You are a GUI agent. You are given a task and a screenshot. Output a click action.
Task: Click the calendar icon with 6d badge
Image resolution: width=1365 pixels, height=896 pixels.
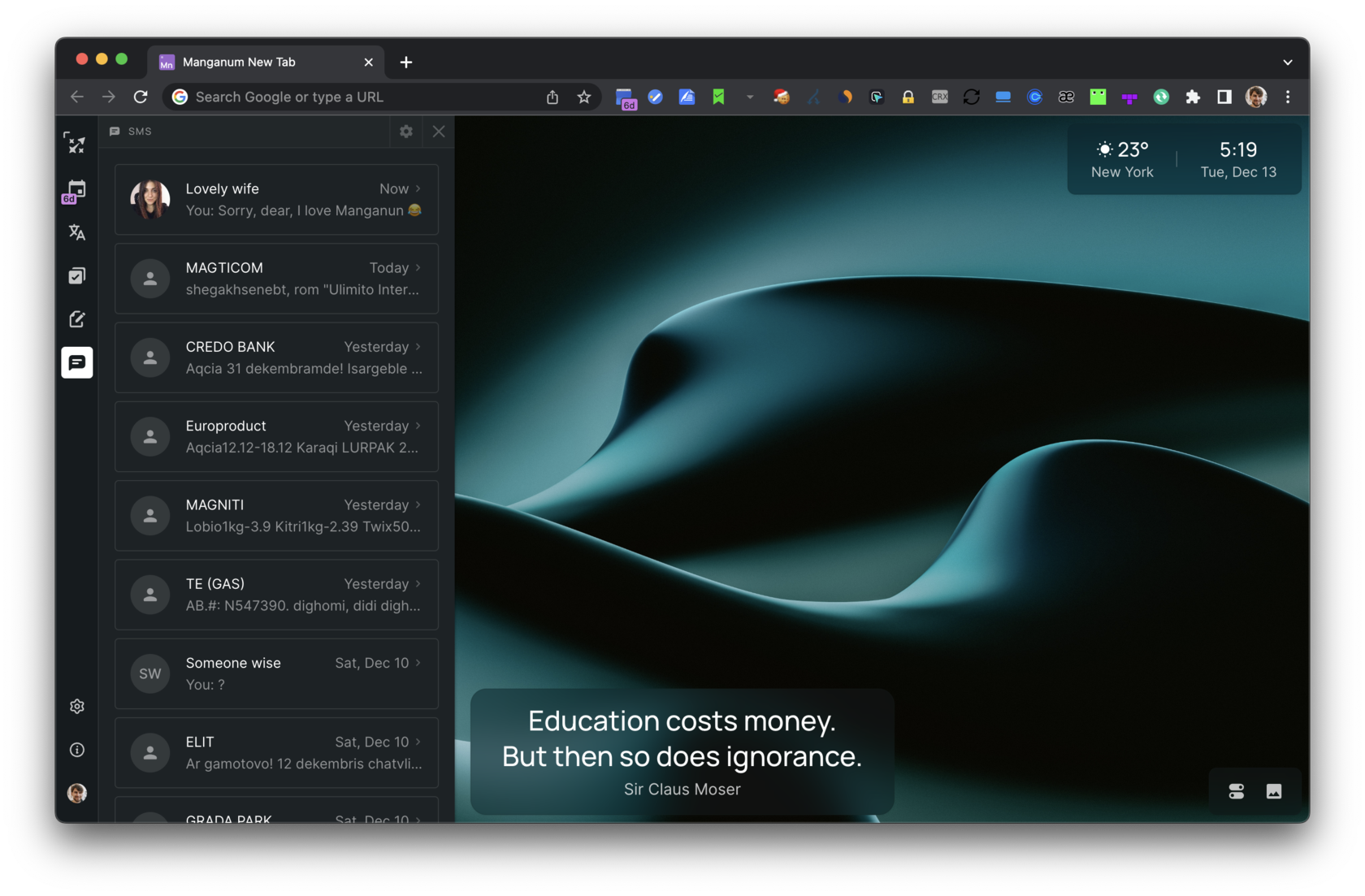(76, 191)
